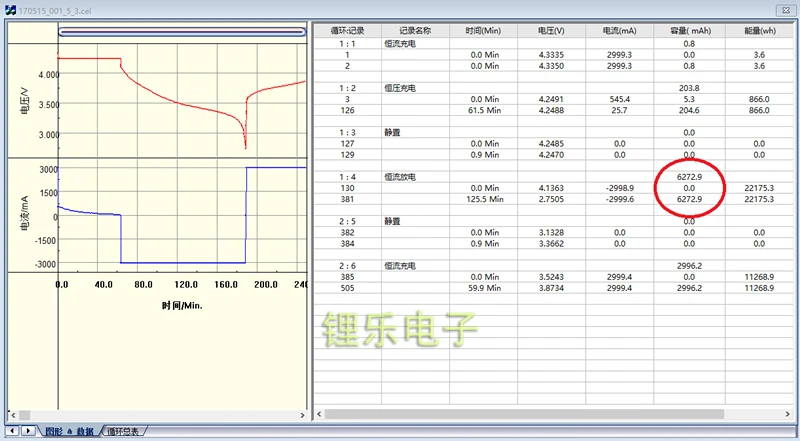This screenshot has width=800, height=441.
Task: Select the step row 2 : 5 静置
Action: pyautogui.click(x=554, y=221)
